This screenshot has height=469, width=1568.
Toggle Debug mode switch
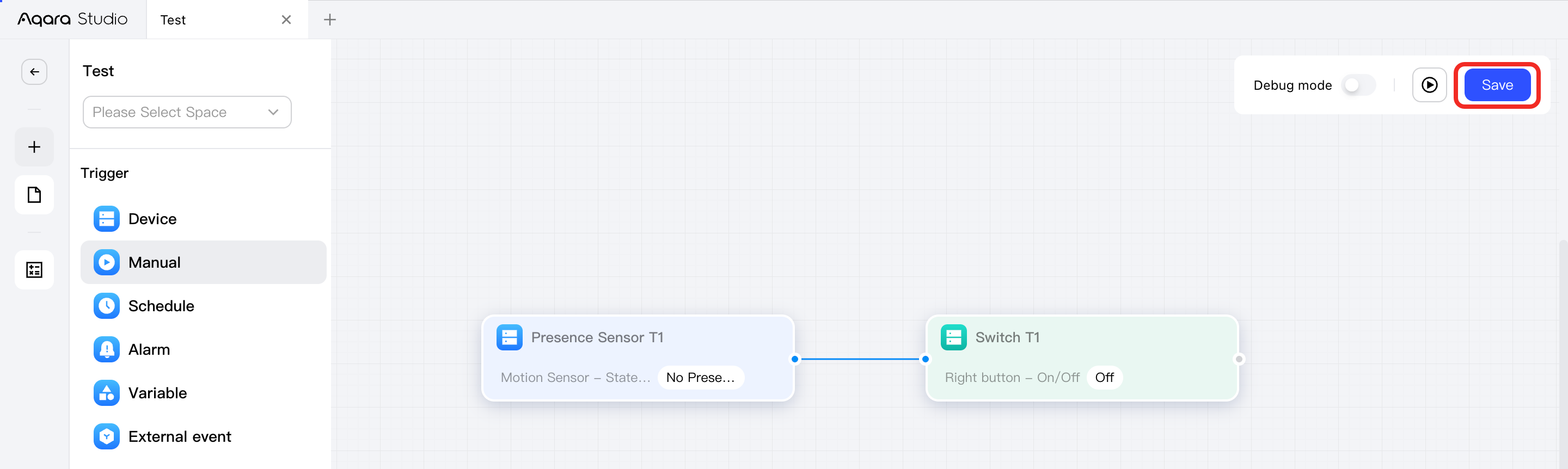1358,85
